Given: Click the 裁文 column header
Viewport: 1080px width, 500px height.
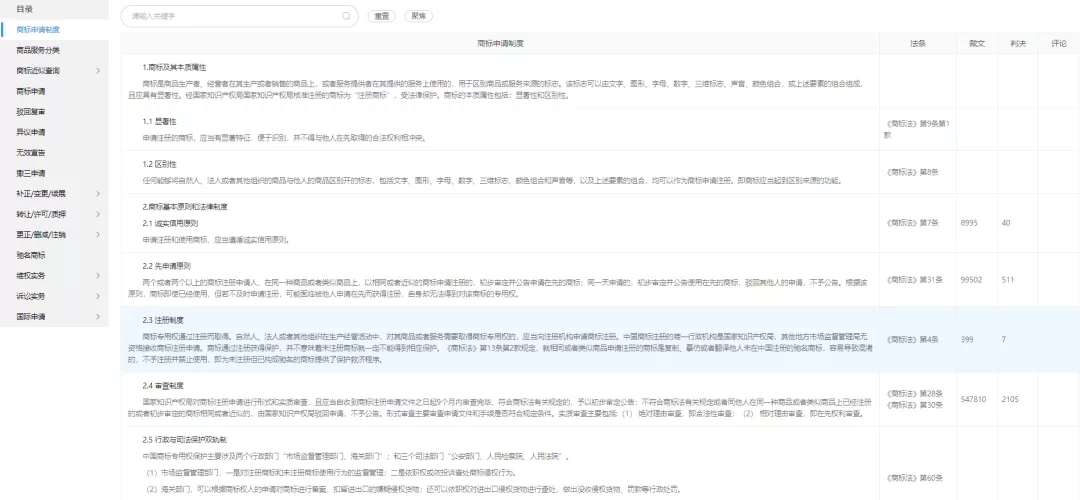Looking at the screenshot, I should 977,43.
